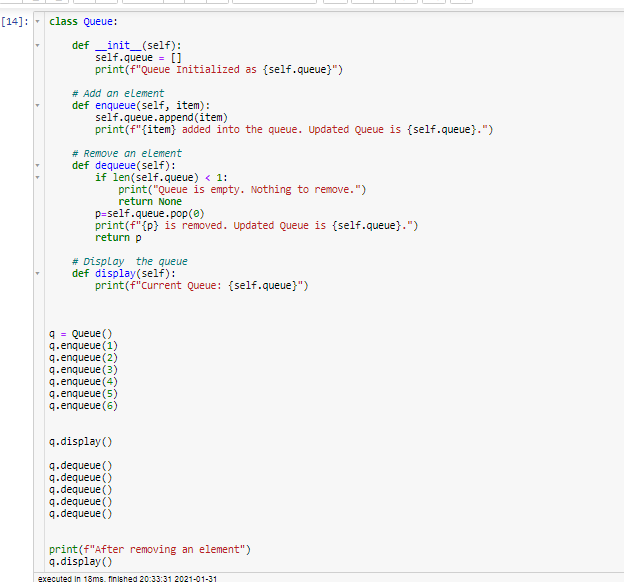The height and width of the screenshot is (582, 624).
Task: Click the 'q.enqueue(5)' line
Action: tap(84, 394)
